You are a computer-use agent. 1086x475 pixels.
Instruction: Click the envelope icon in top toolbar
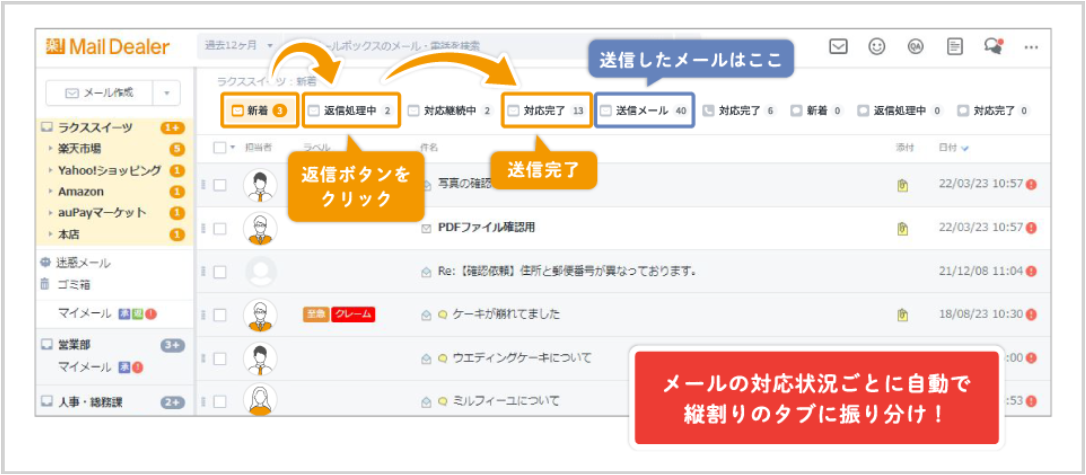coord(839,47)
